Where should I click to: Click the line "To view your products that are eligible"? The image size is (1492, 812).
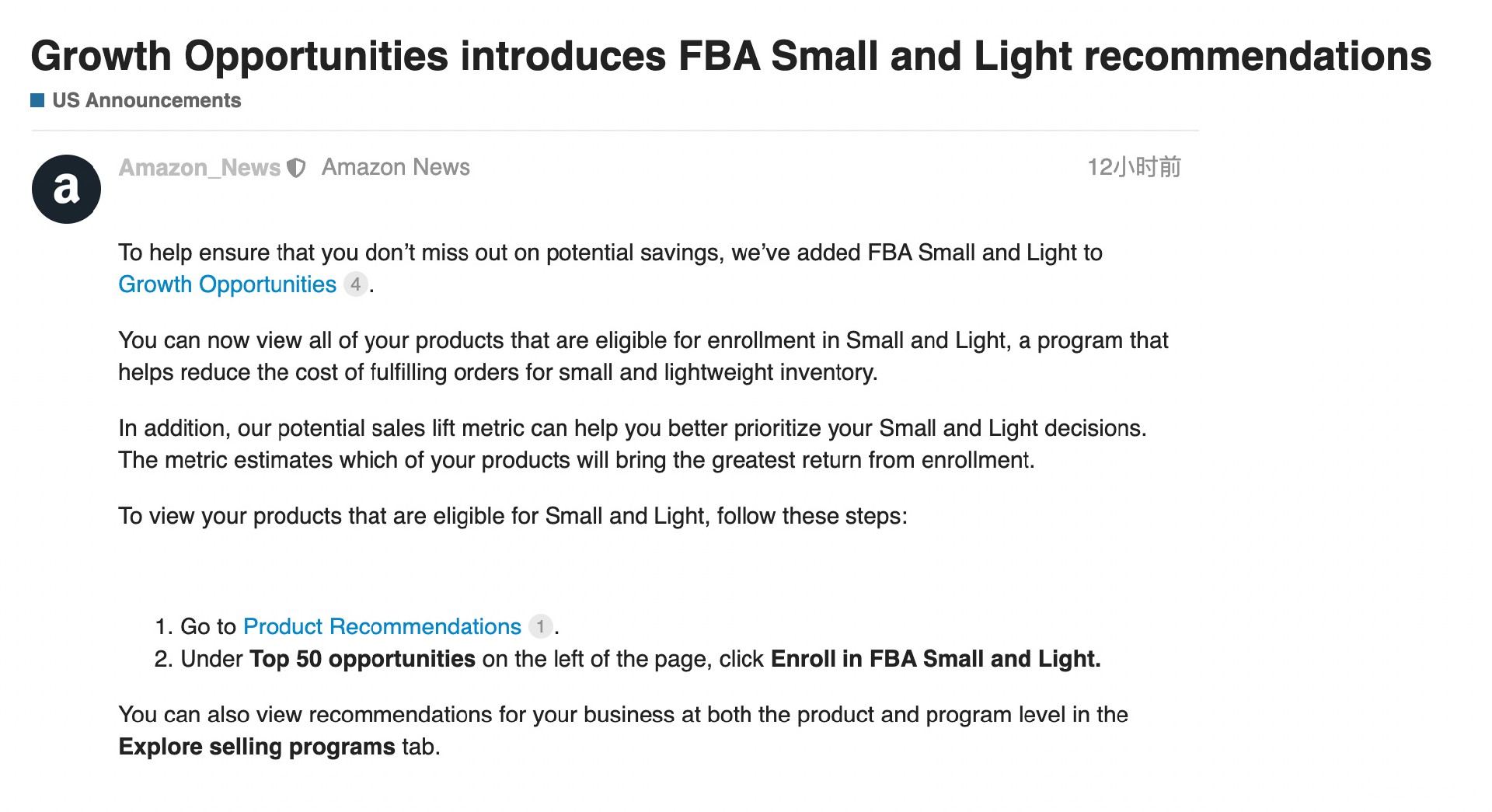[x=512, y=516]
